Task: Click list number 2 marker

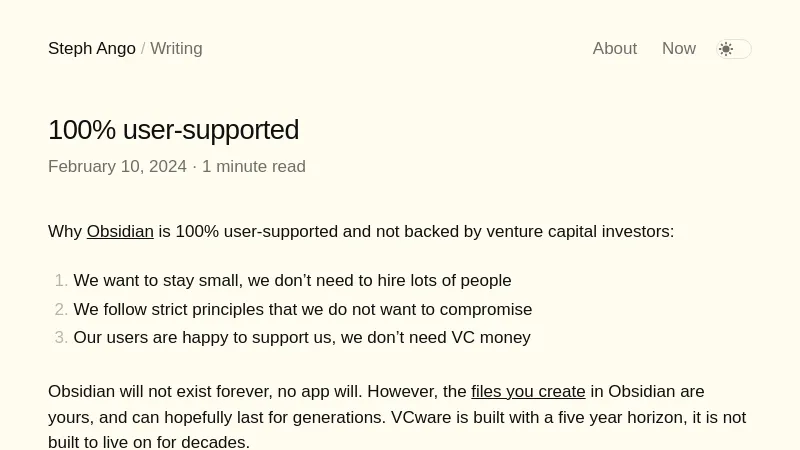Action: (61, 310)
